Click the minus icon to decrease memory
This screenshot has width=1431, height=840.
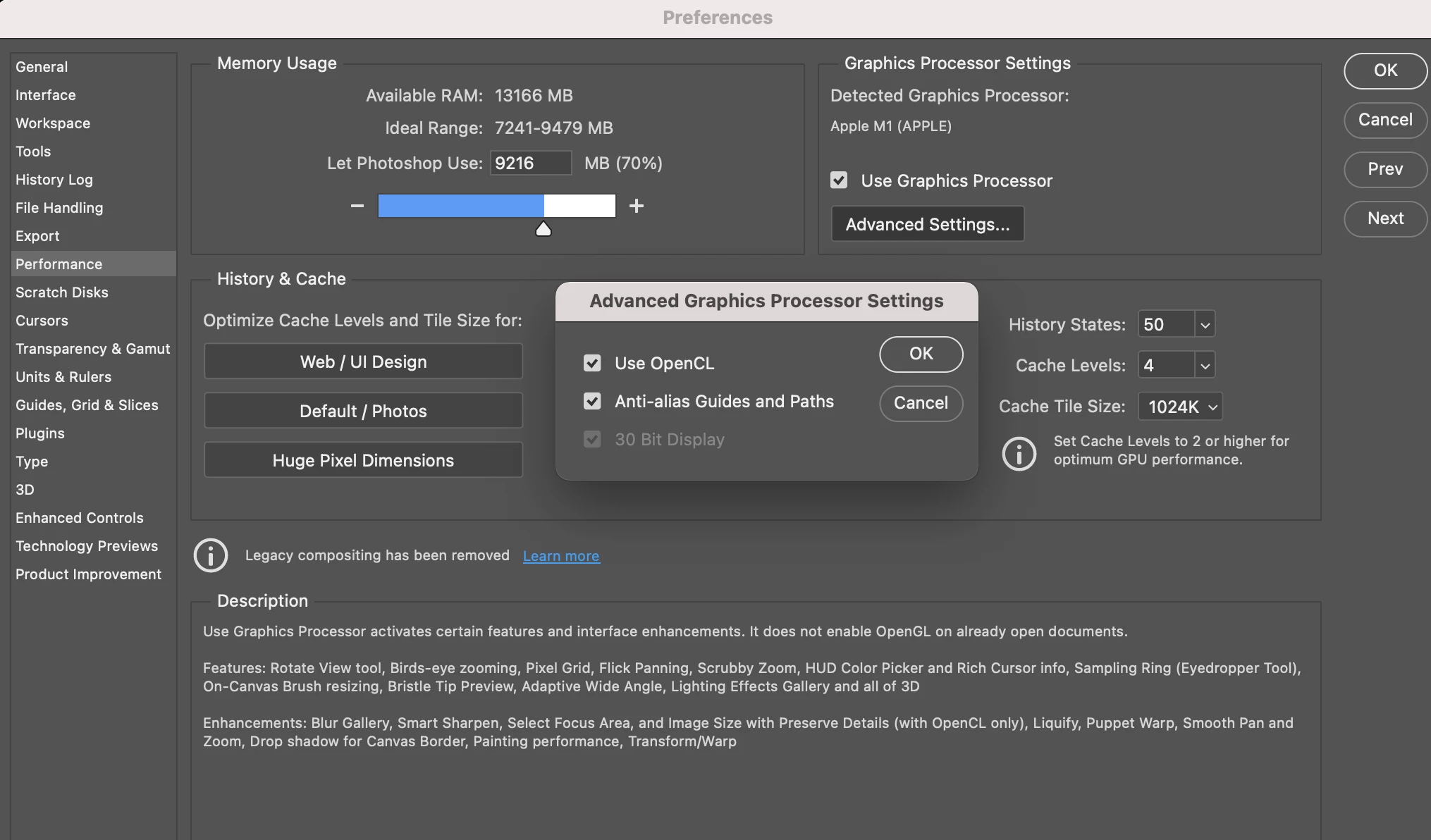pyautogui.click(x=357, y=206)
